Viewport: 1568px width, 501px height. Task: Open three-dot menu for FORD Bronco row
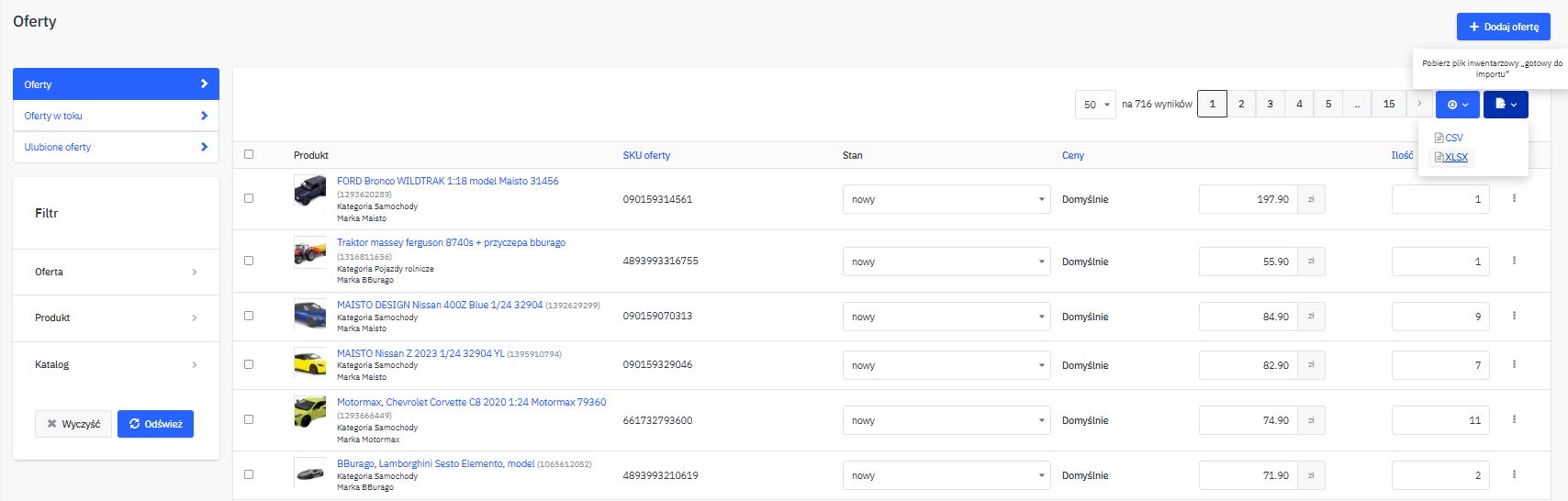[x=1514, y=198]
